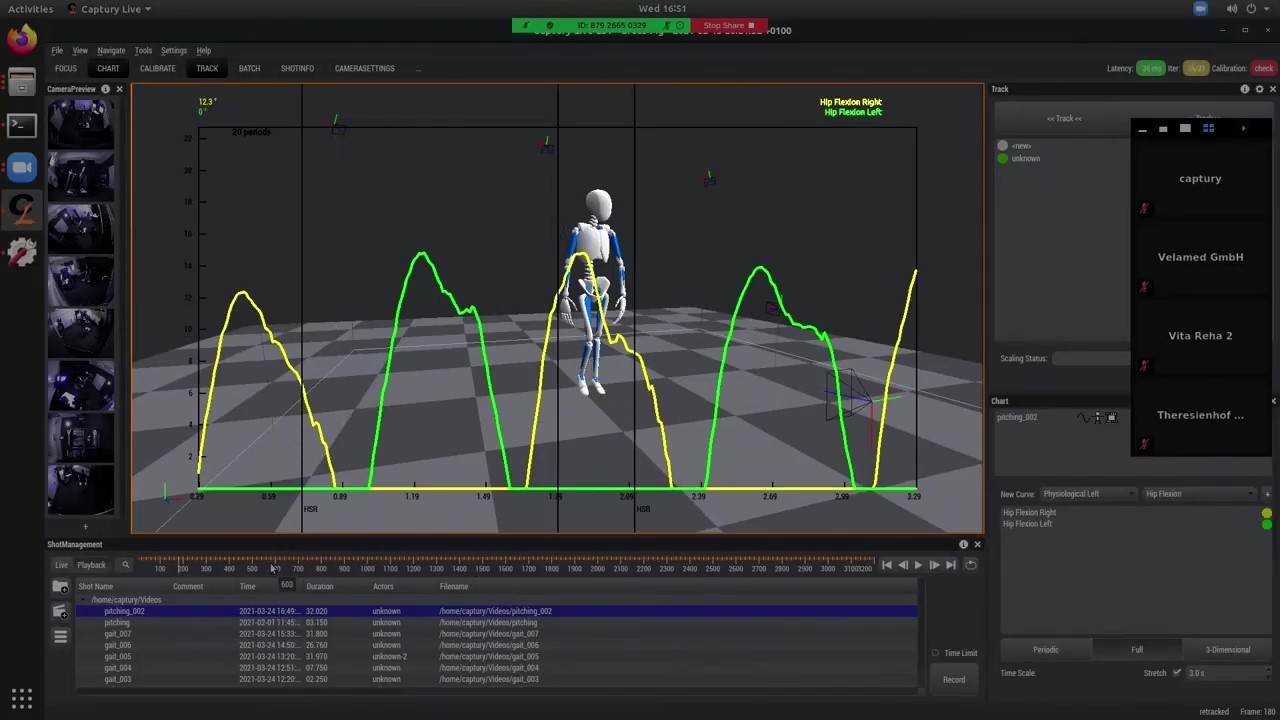Click the play button in ShotManagement
1280x720 pixels.
[918, 565]
